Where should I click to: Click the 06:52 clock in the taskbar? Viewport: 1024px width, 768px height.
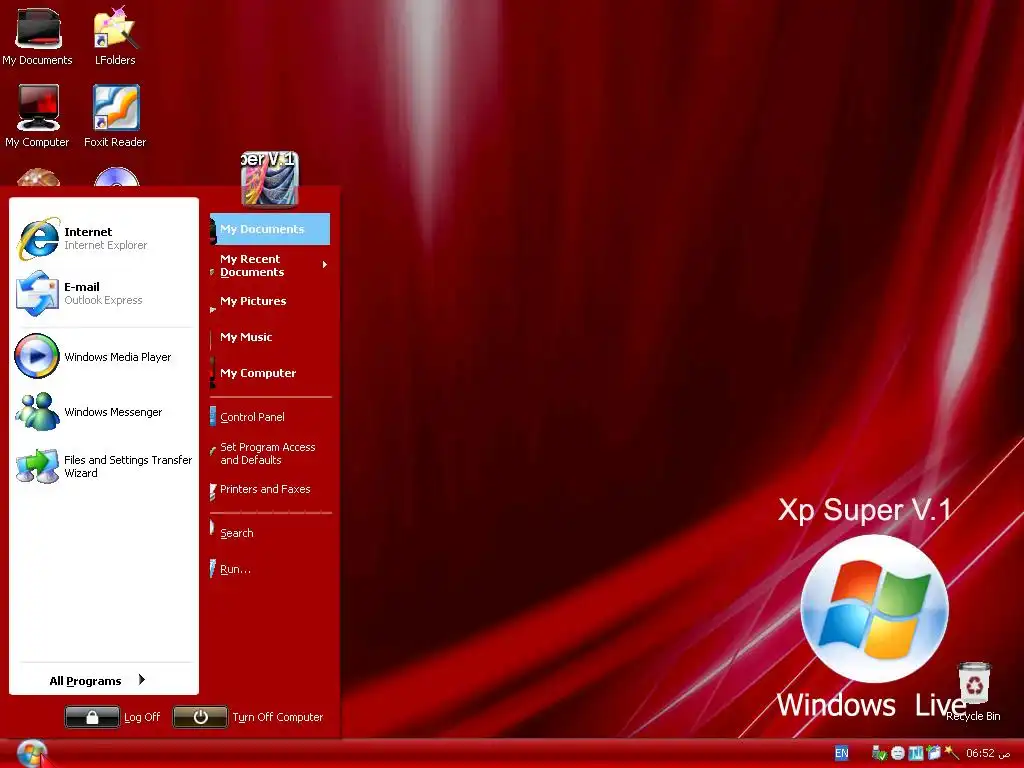pos(988,753)
